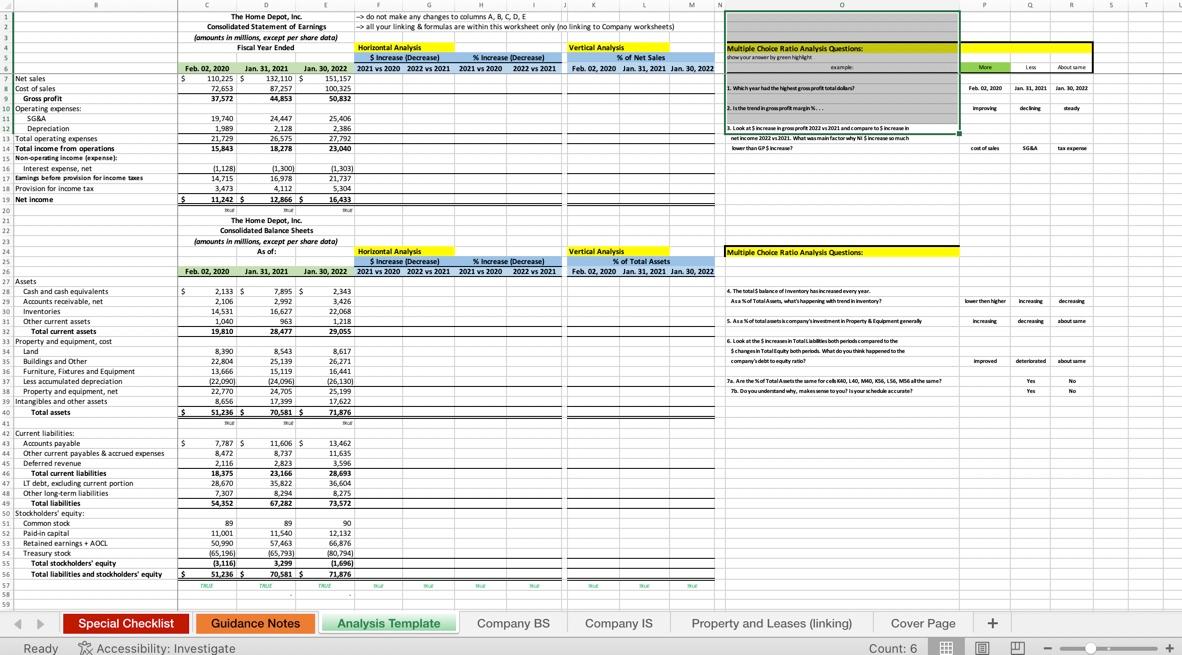Go to the next sheet with the right arrow
Screen dimensions: 1182x655
[x=40, y=624]
